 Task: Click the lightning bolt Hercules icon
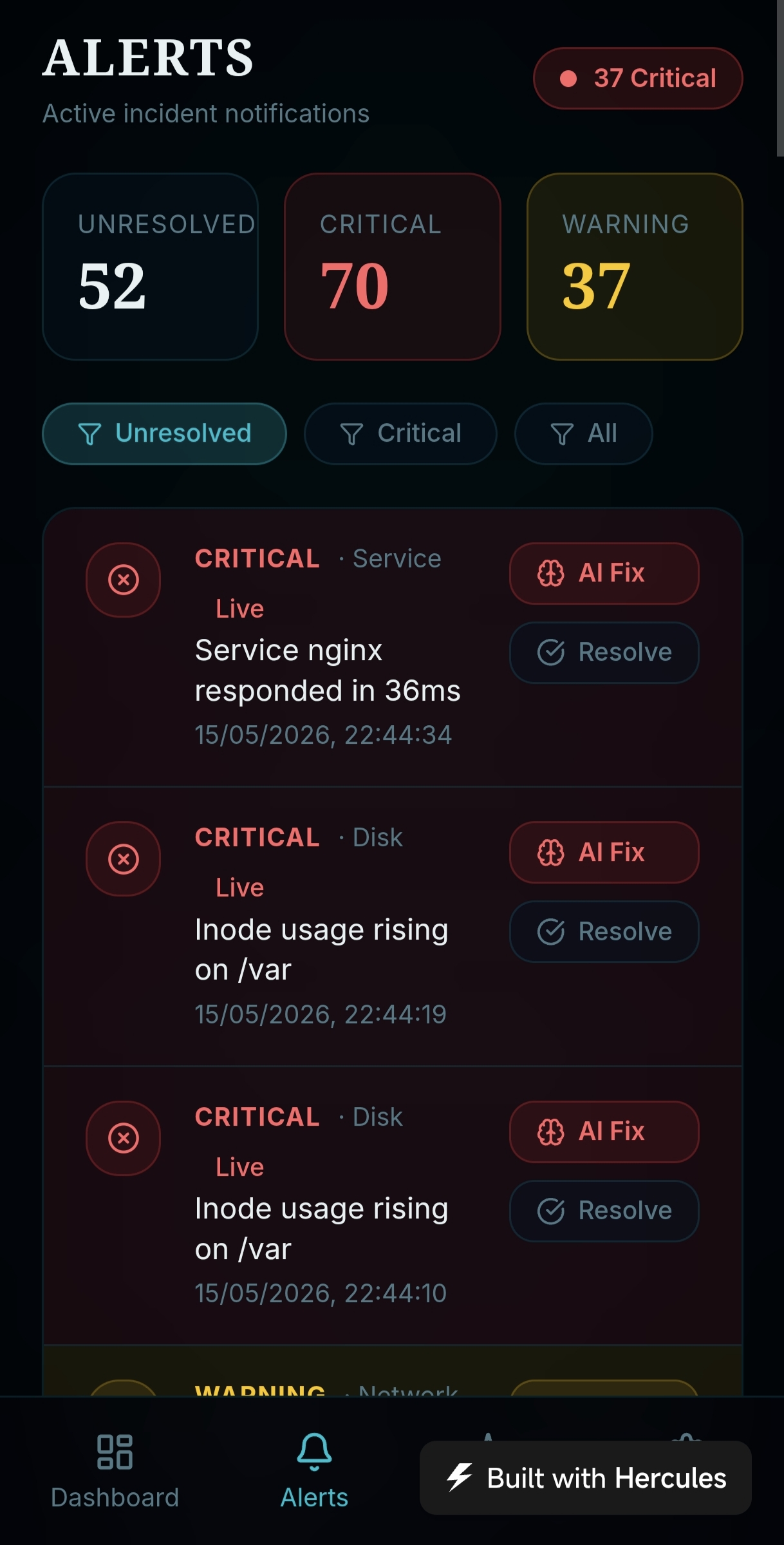tap(460, 1477)
